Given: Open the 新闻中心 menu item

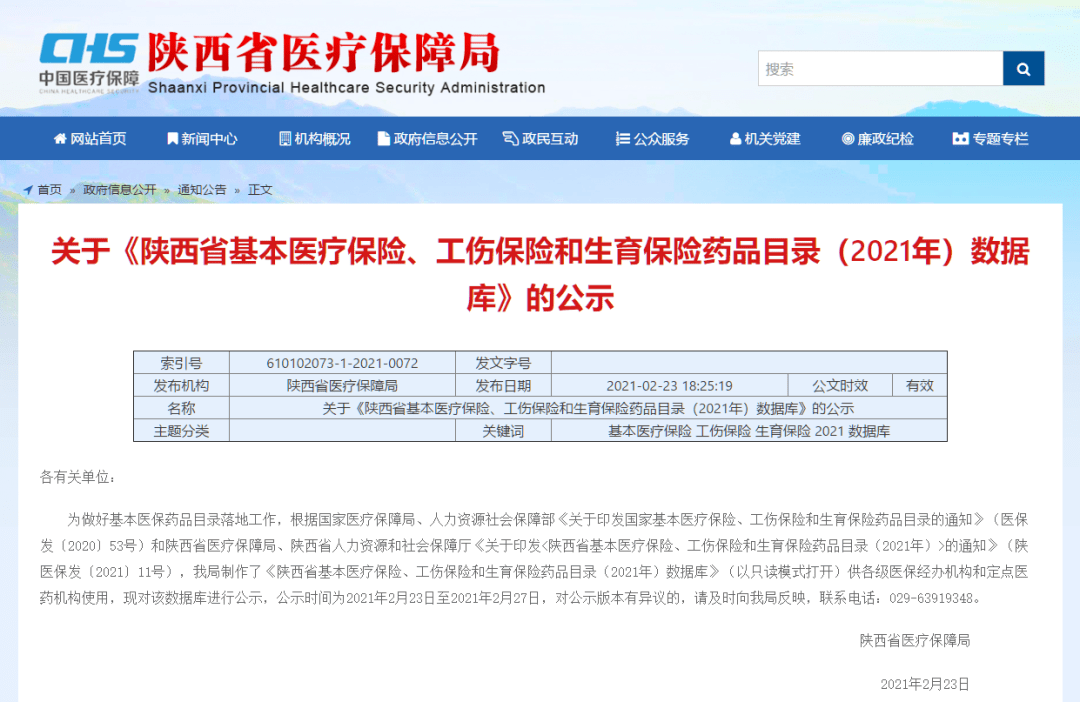Looking at the screenshot, I should coord(209,139).
